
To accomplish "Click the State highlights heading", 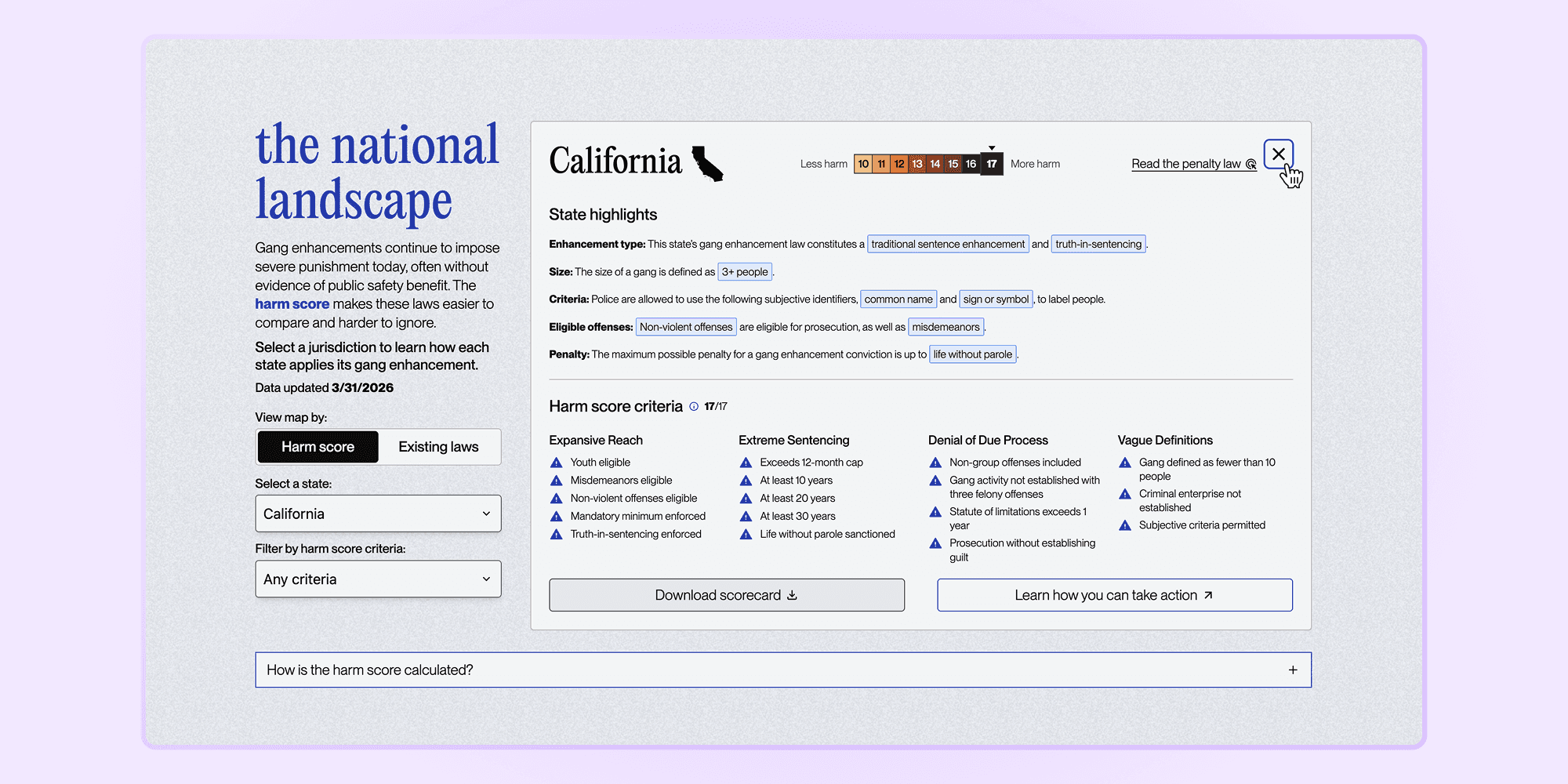I will click(x=603, y=215).
